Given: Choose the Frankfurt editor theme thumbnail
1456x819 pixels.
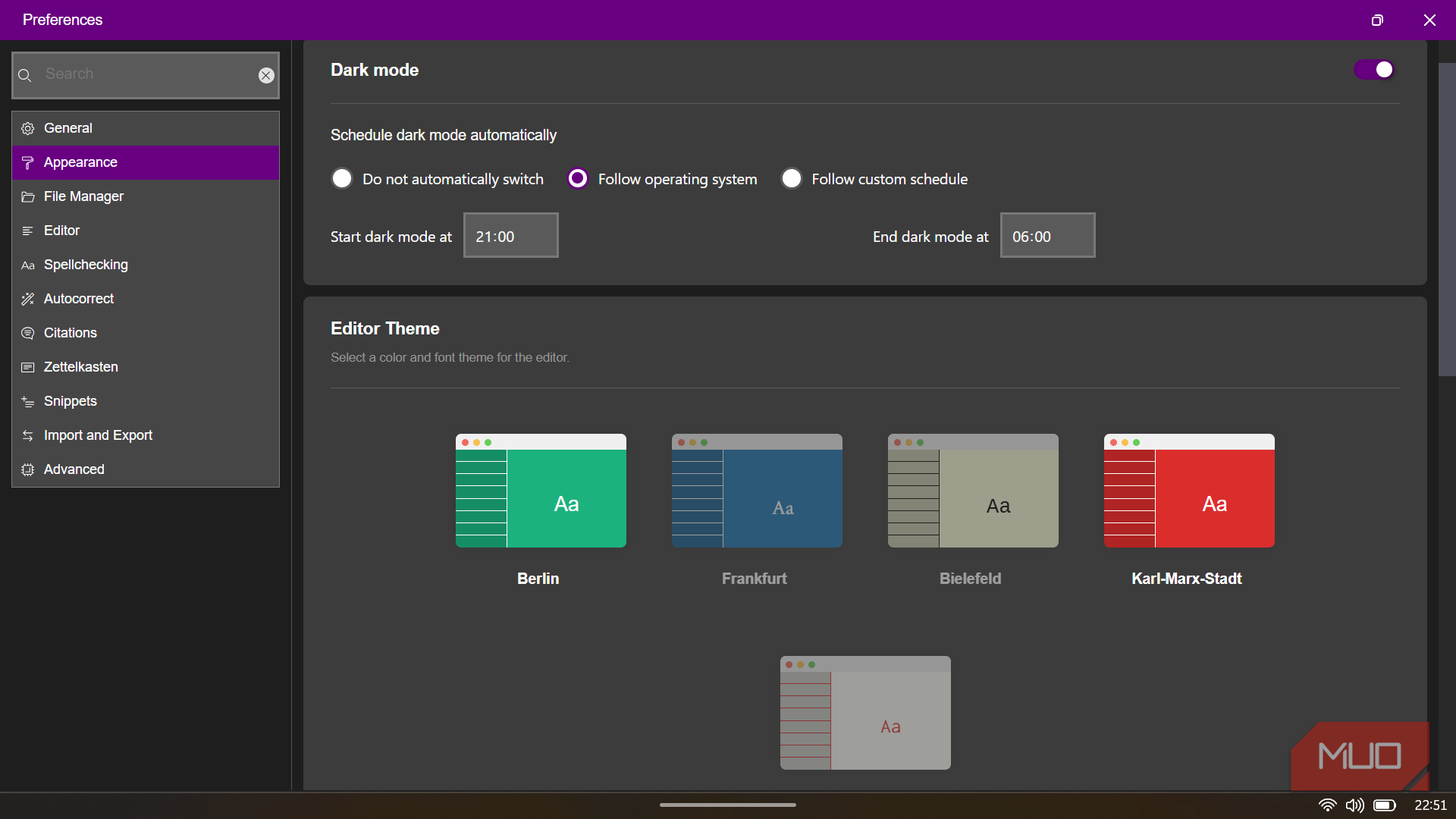Looking at the screenshot, I should click(757, 491).
